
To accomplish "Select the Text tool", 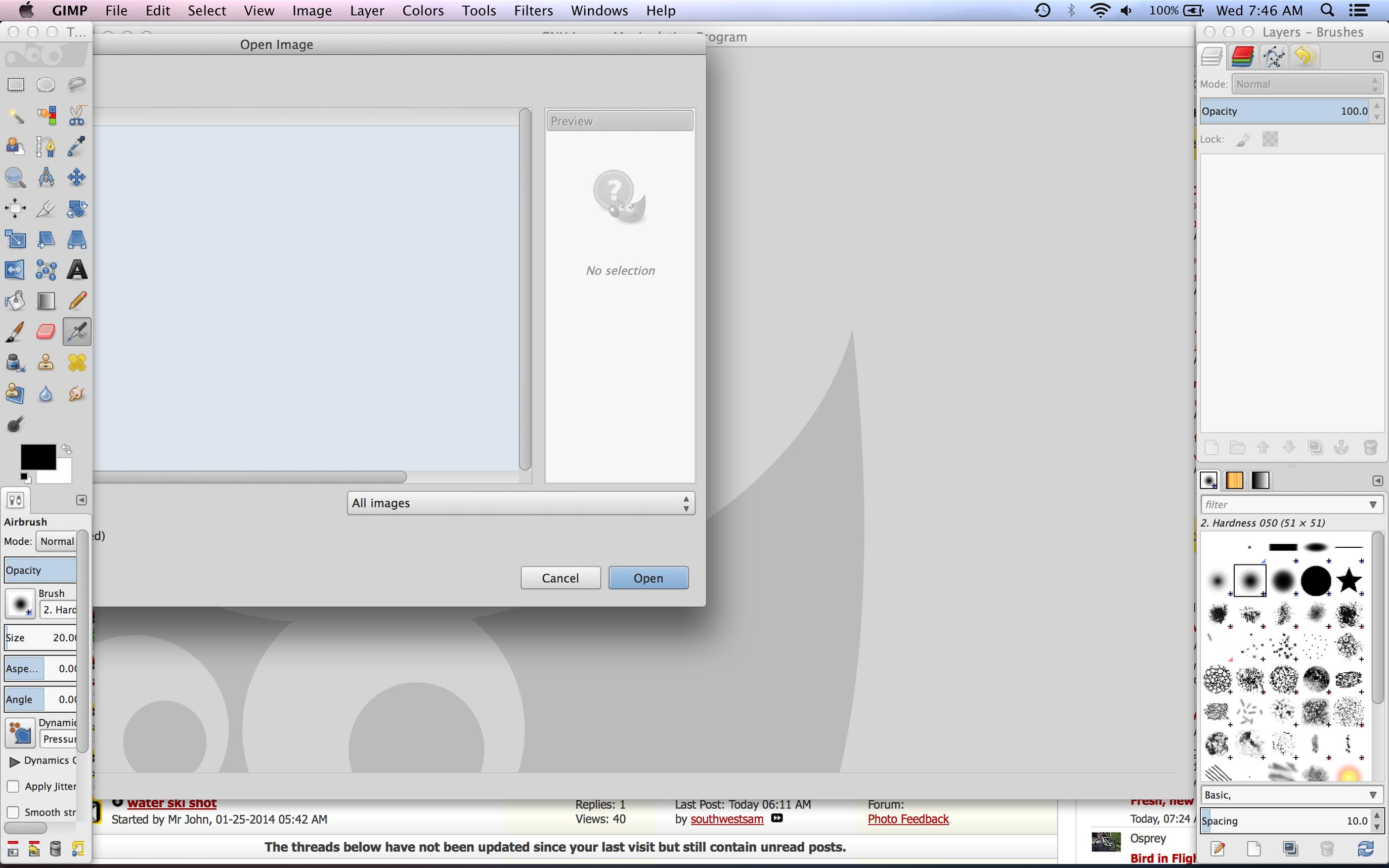I will tap(77, 270).
